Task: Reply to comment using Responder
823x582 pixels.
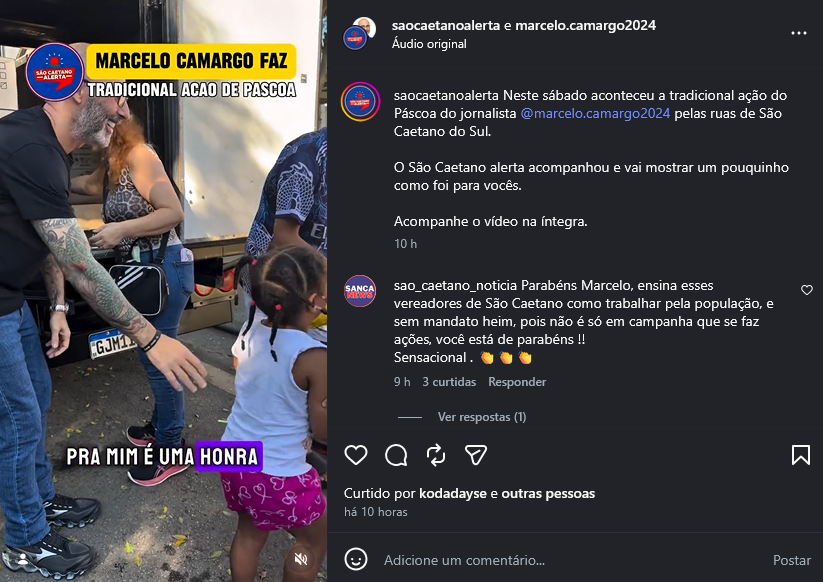Action: coord(517,382)
